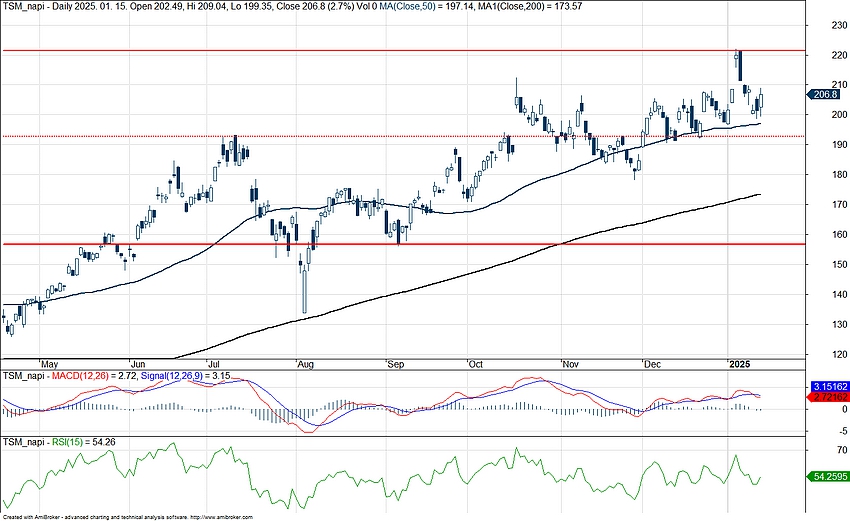Click the RSI(15) = 54.26 indicator label

point(83,442)
